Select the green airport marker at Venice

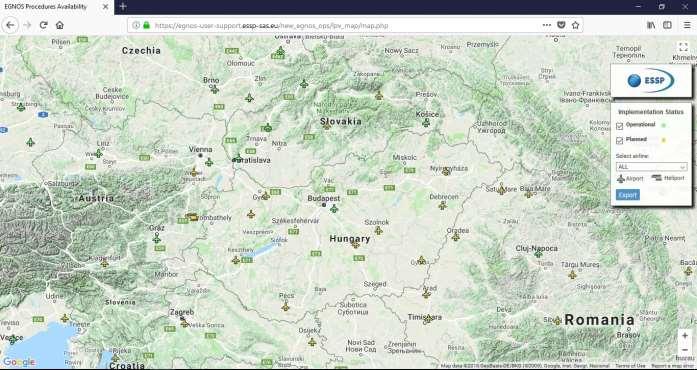(x=12, y=339)
